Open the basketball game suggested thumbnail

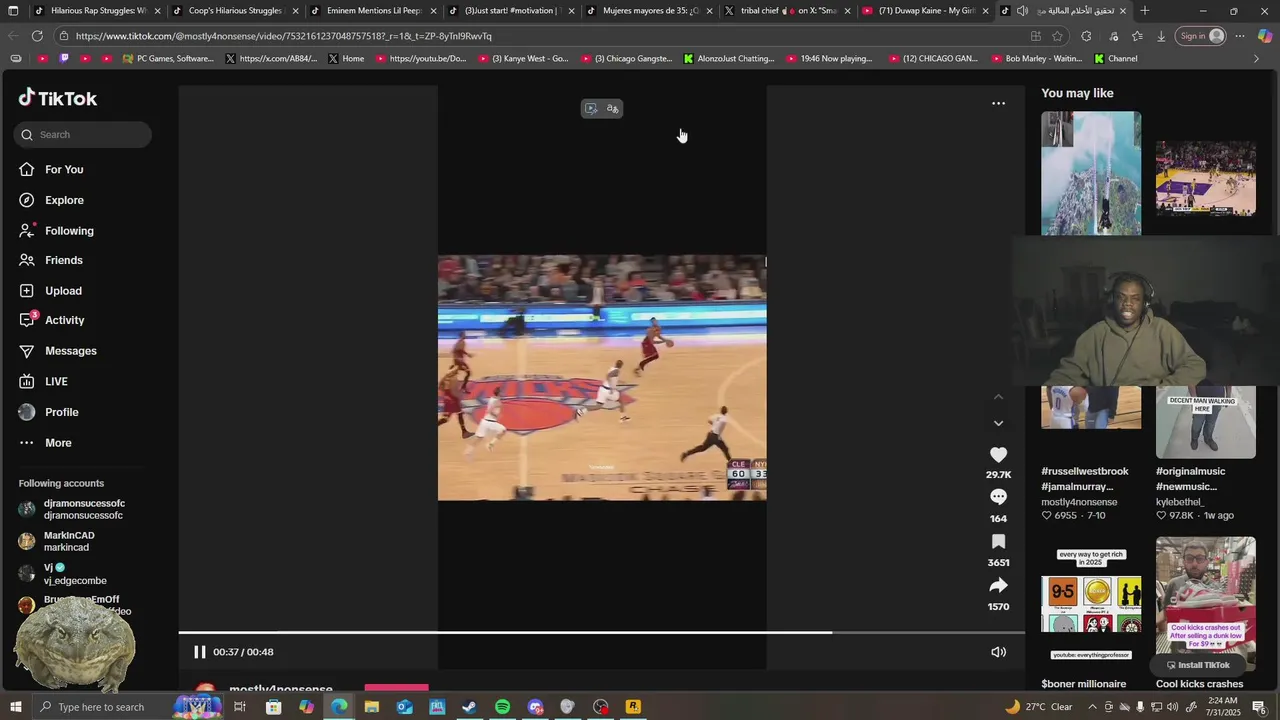(1205, 179)
